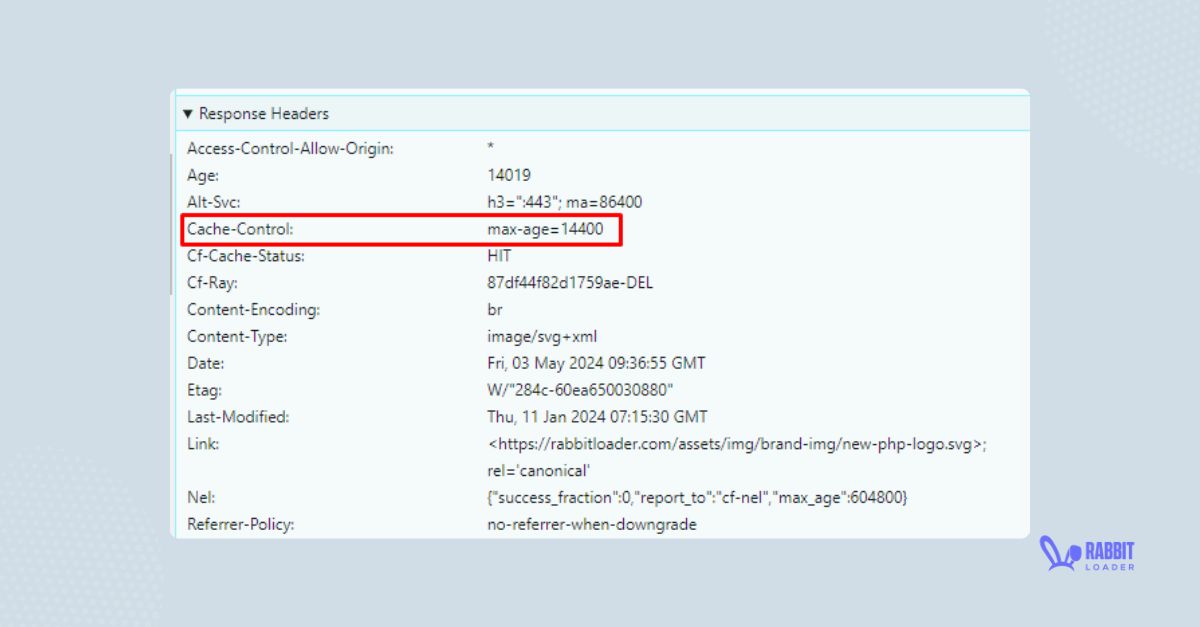The image size is (1200, 627).
Task: Click the Referrer-Policy no-referrer-when-downgrade value
Action: 591,524
